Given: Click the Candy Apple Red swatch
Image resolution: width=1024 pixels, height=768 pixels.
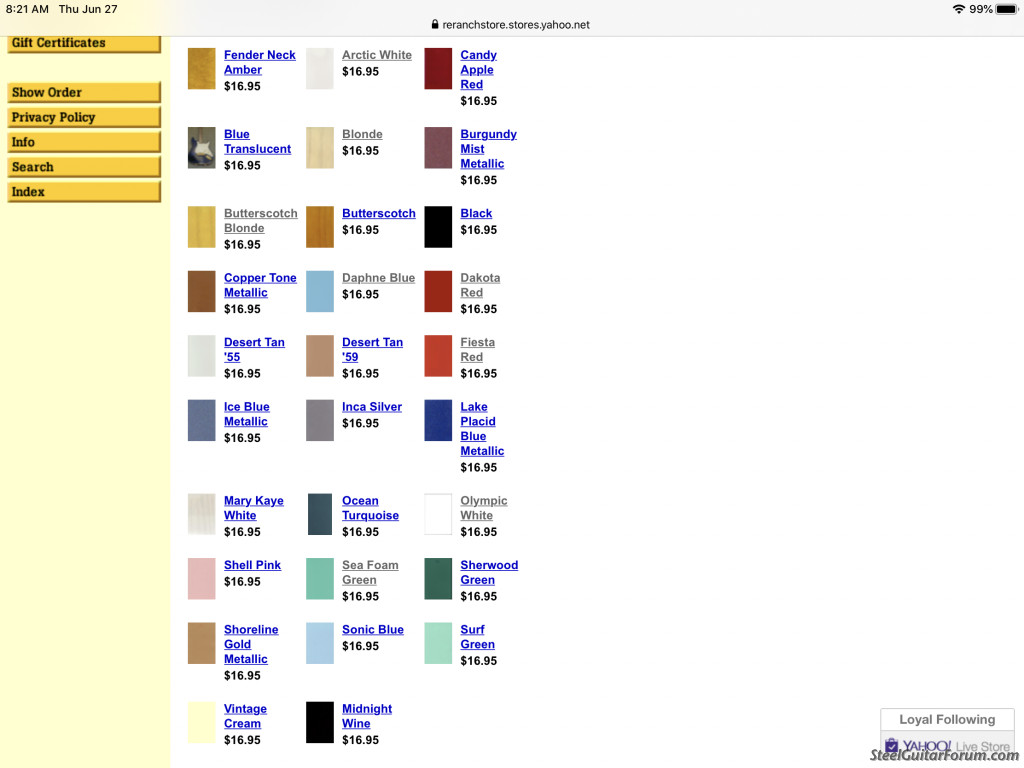Looking at the screenshot, I should 438,69.
